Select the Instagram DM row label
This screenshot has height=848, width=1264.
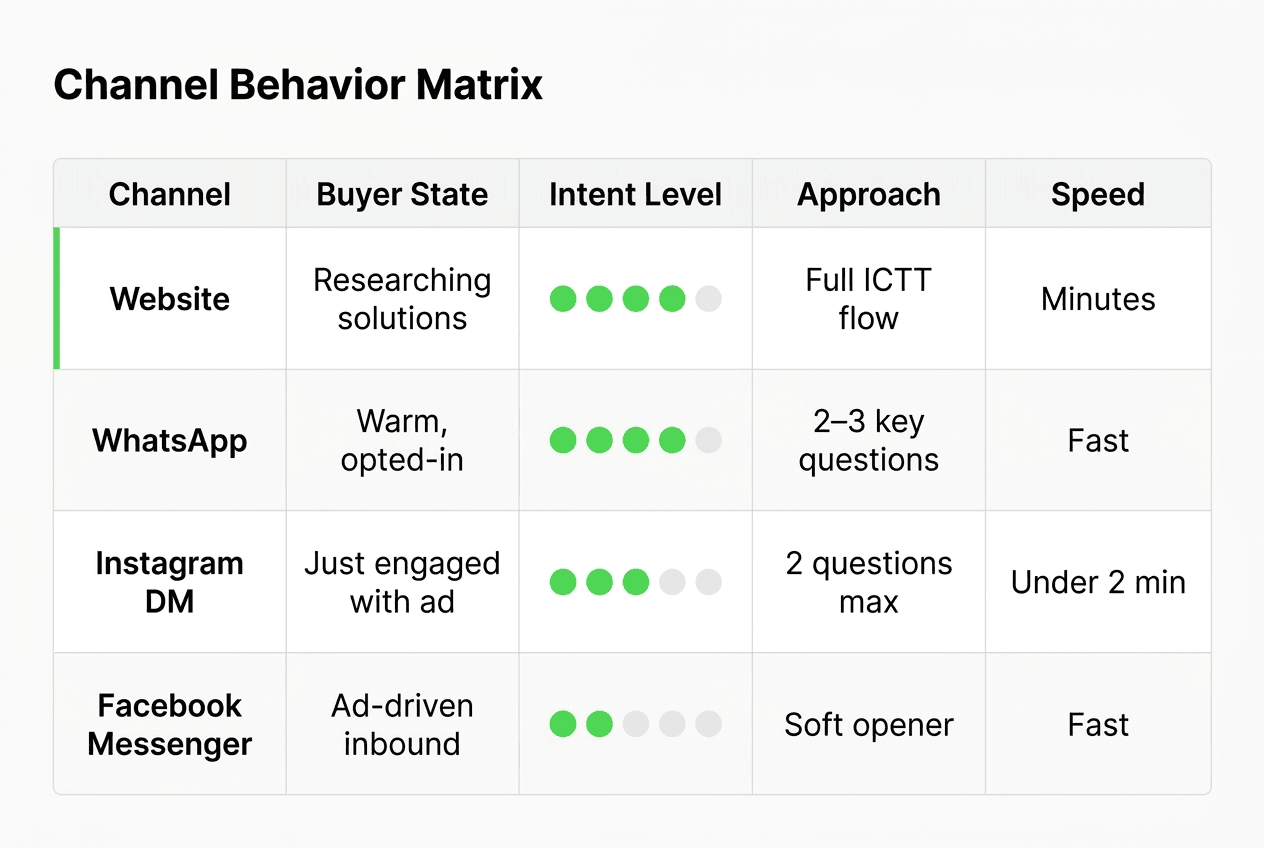pyautogui.click(x=170, y=582)
